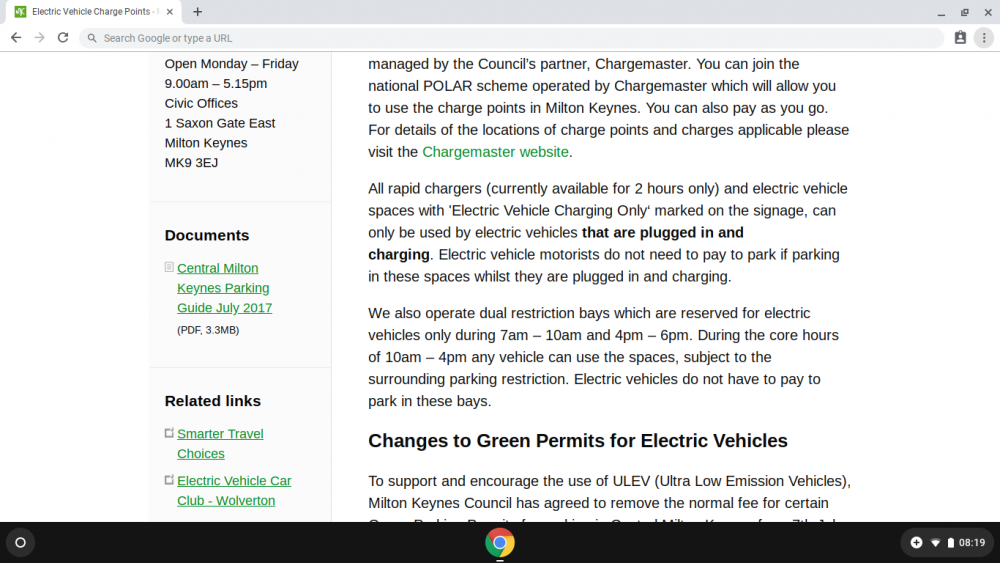
Task: Click the 'Open Monday – Friday' text
Action: (x=232, y=64)
